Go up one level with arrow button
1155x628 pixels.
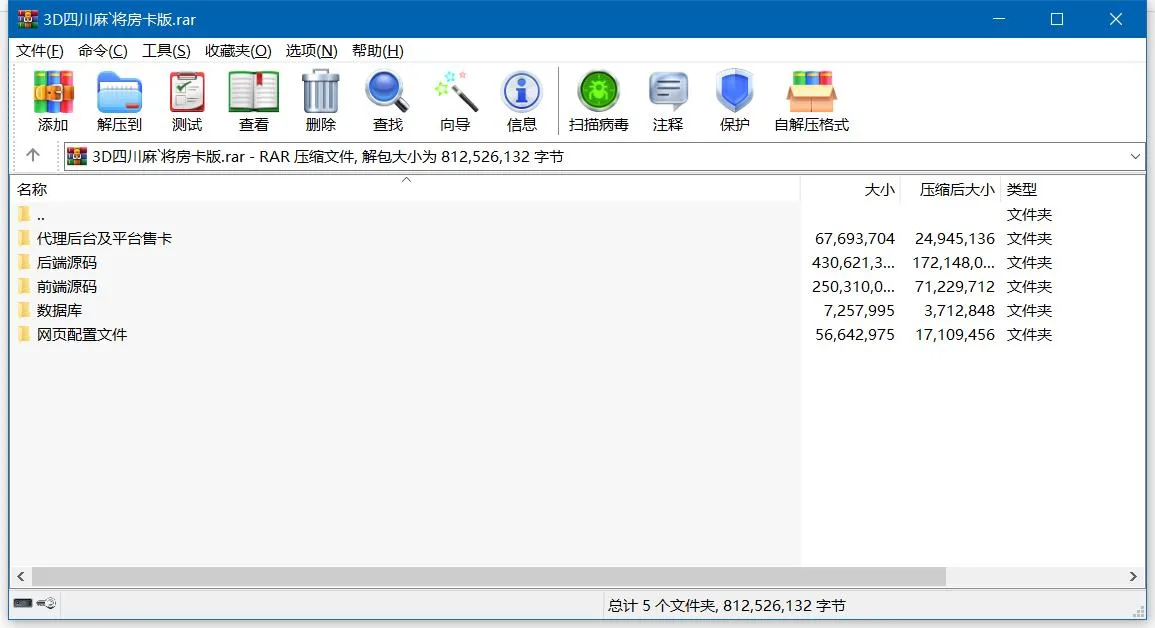click(33, 155)
